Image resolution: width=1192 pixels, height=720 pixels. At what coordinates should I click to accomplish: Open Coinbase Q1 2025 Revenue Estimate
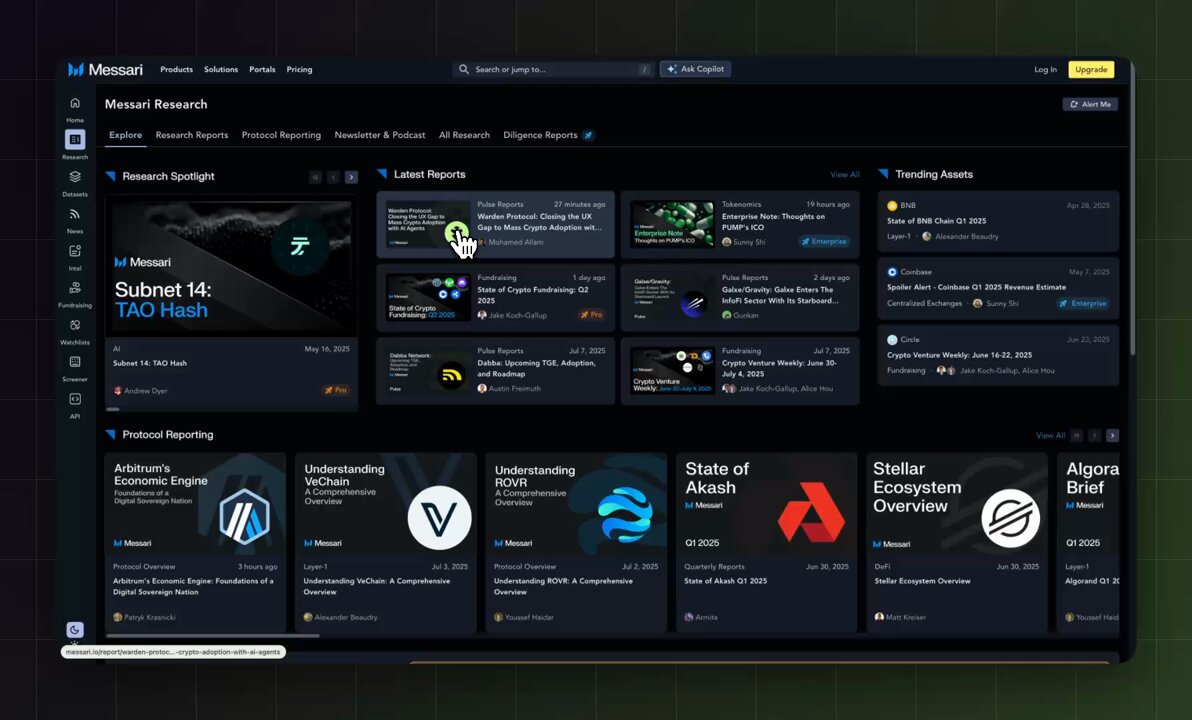tap(998, 288)
